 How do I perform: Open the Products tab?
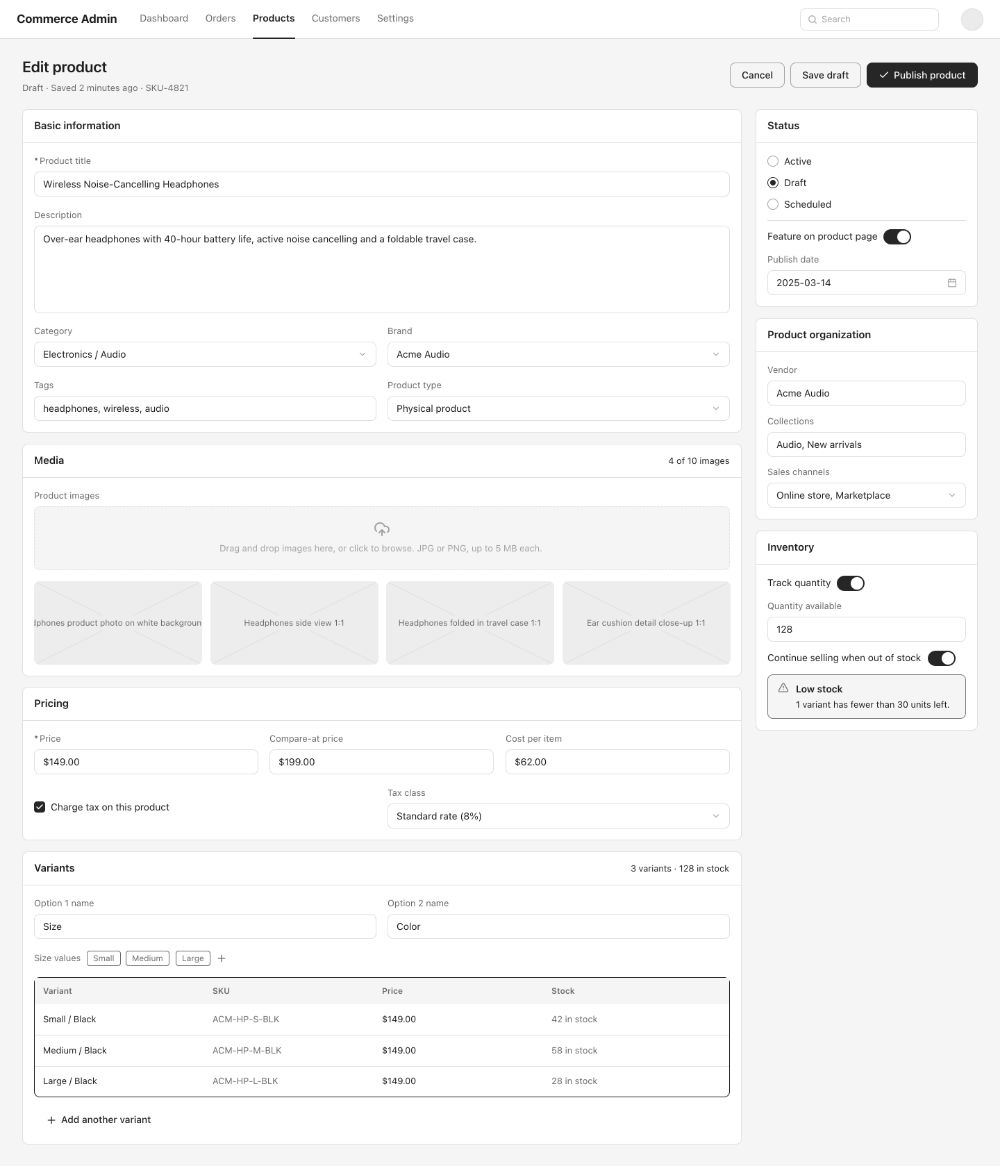tap(274, 19)
